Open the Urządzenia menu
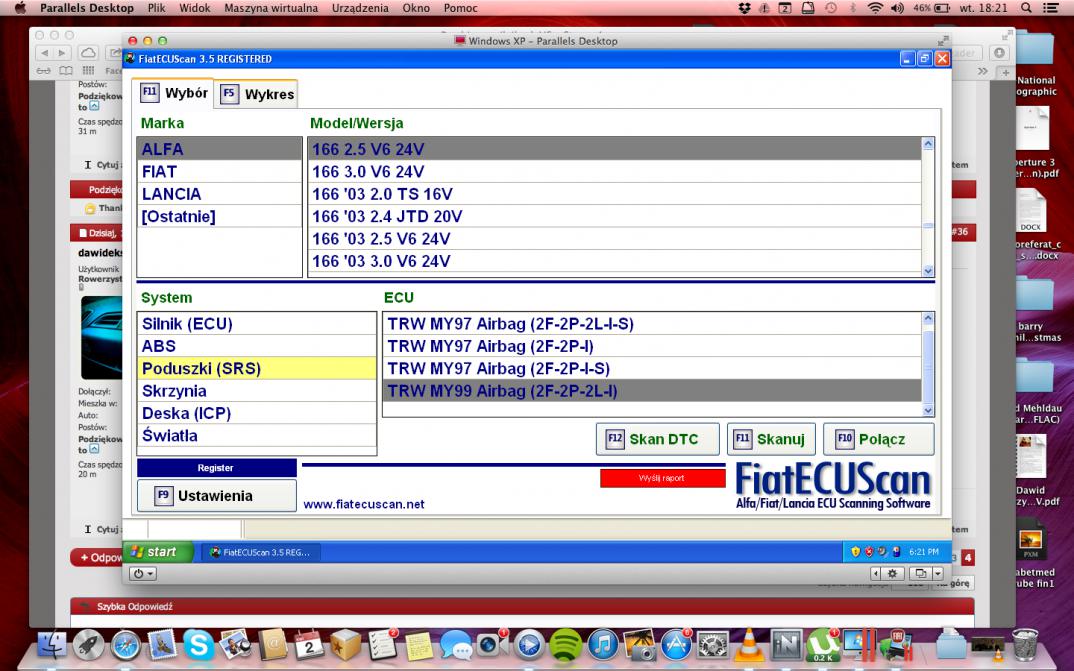1074x671 pixels. (x=360, y=8)
